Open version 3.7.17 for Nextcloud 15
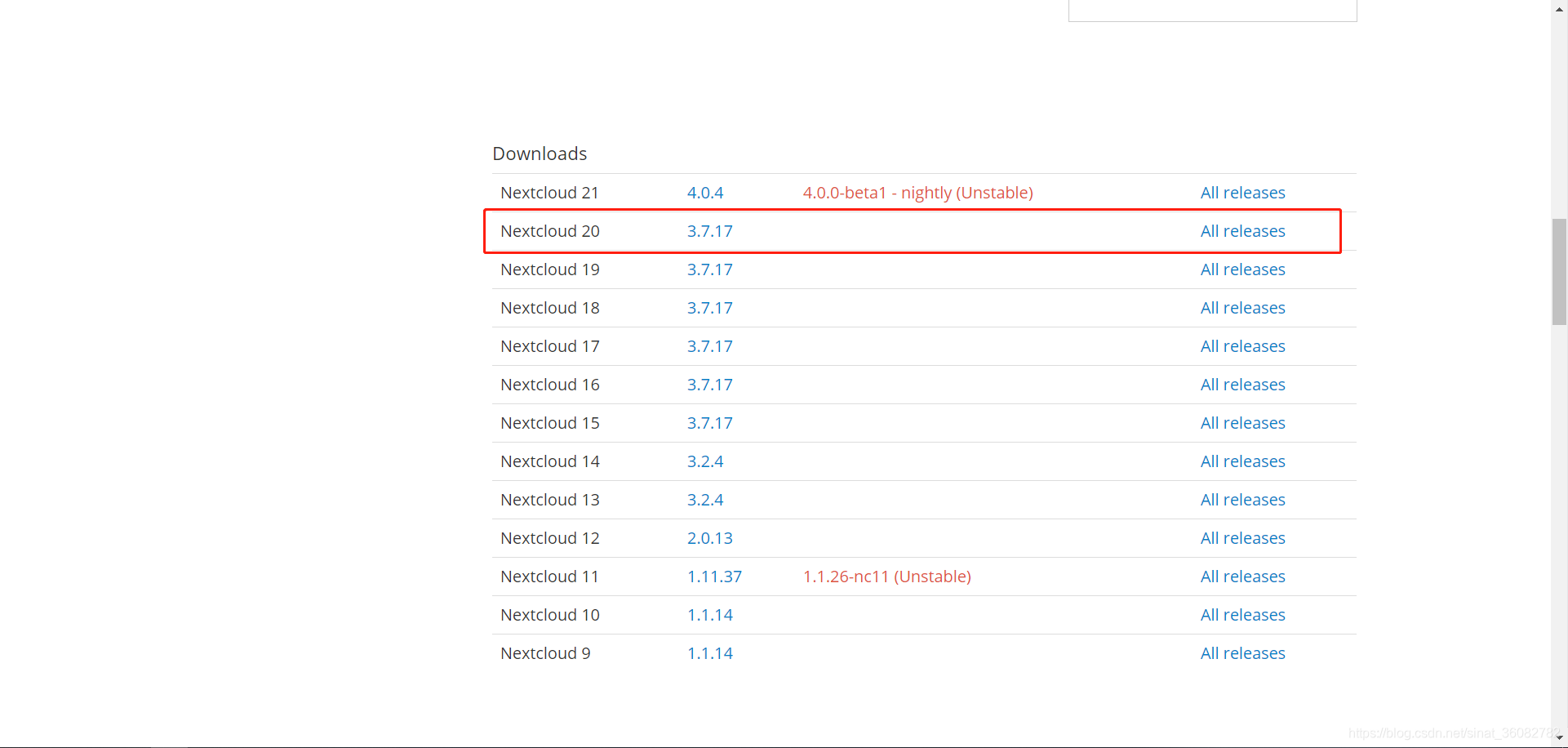 709,423
